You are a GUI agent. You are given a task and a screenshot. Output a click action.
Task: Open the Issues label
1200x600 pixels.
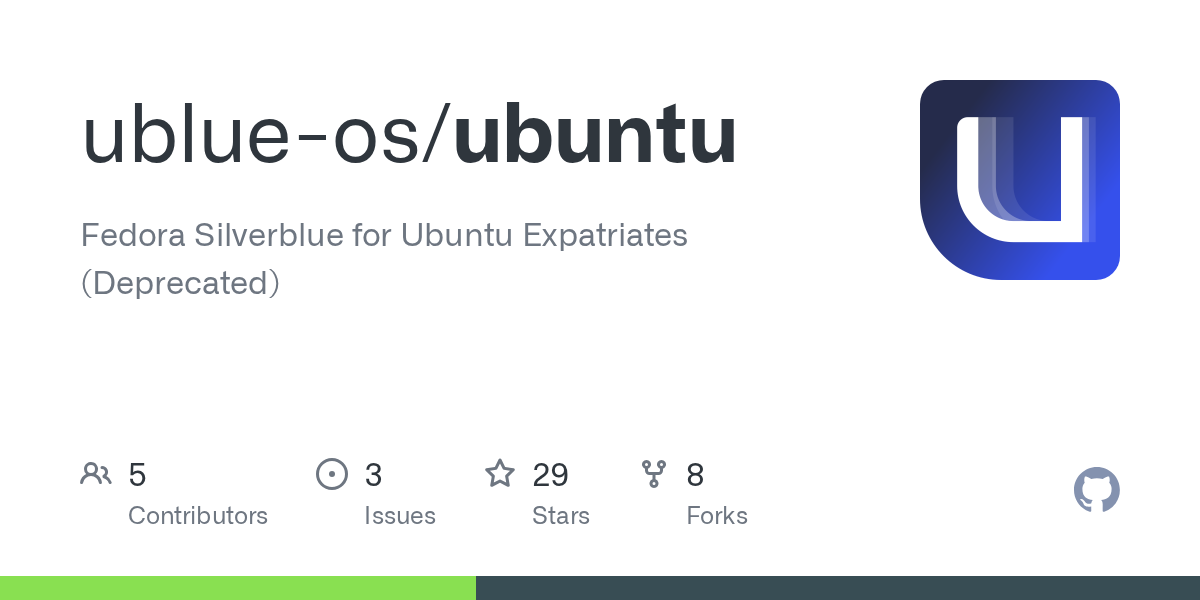coord(400,516)
